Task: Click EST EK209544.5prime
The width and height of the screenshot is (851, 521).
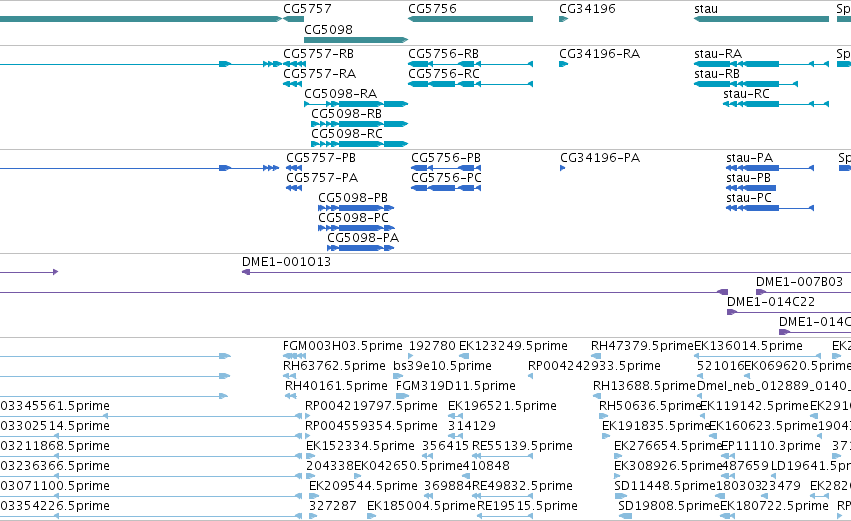Action: (x=364, y=487)
